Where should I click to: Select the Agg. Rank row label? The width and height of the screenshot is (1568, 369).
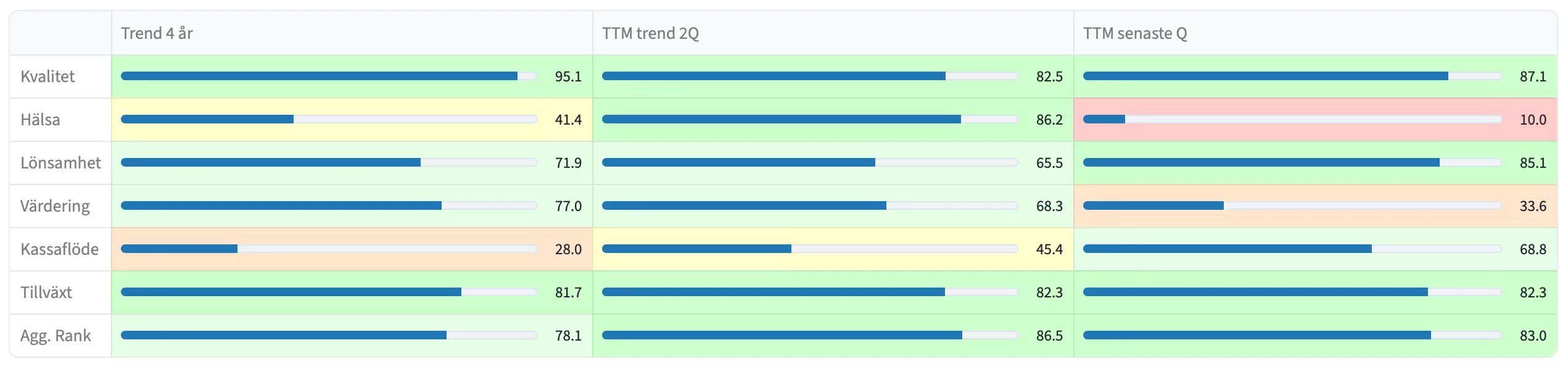(56, 336)
